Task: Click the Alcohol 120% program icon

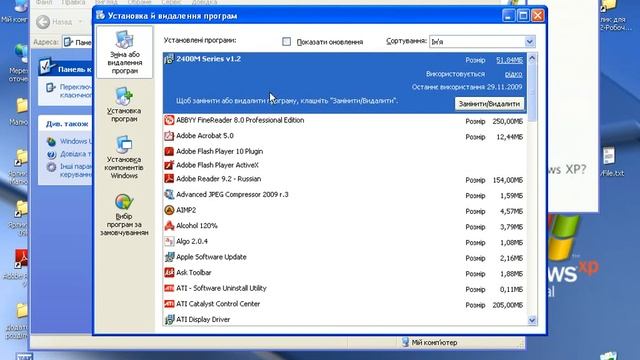Action: tap(169, 226)
